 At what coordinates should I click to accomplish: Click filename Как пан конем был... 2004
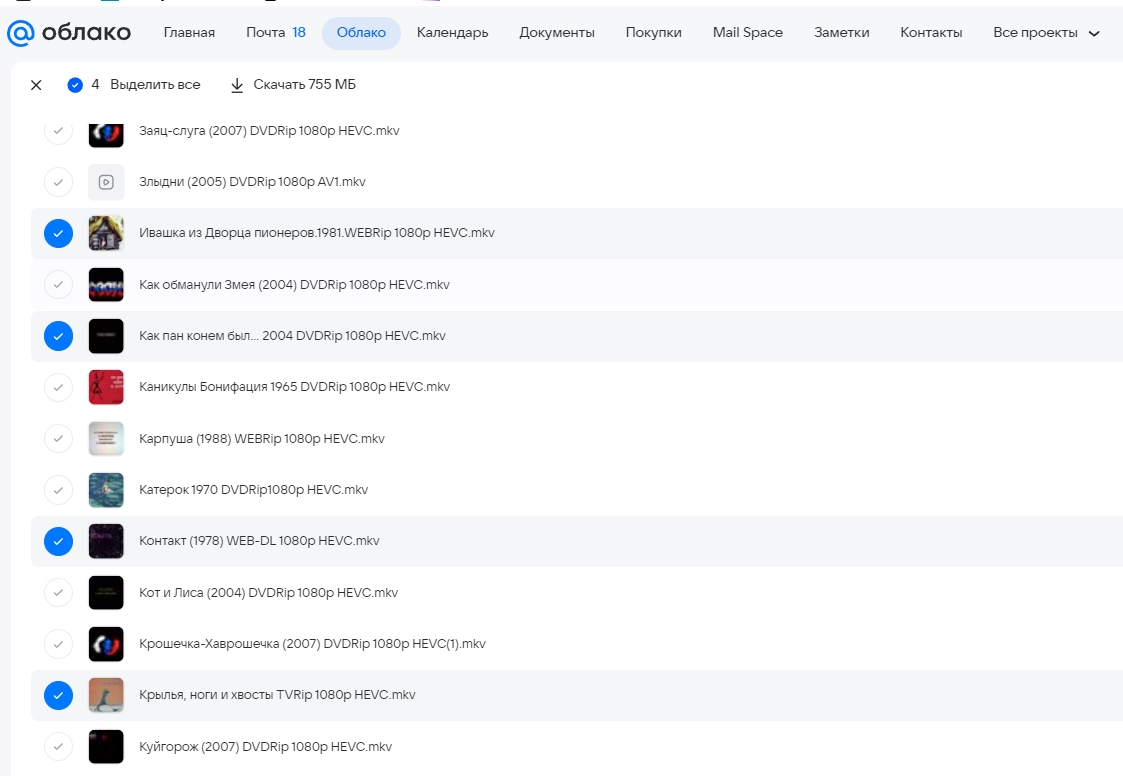point(292,335)
